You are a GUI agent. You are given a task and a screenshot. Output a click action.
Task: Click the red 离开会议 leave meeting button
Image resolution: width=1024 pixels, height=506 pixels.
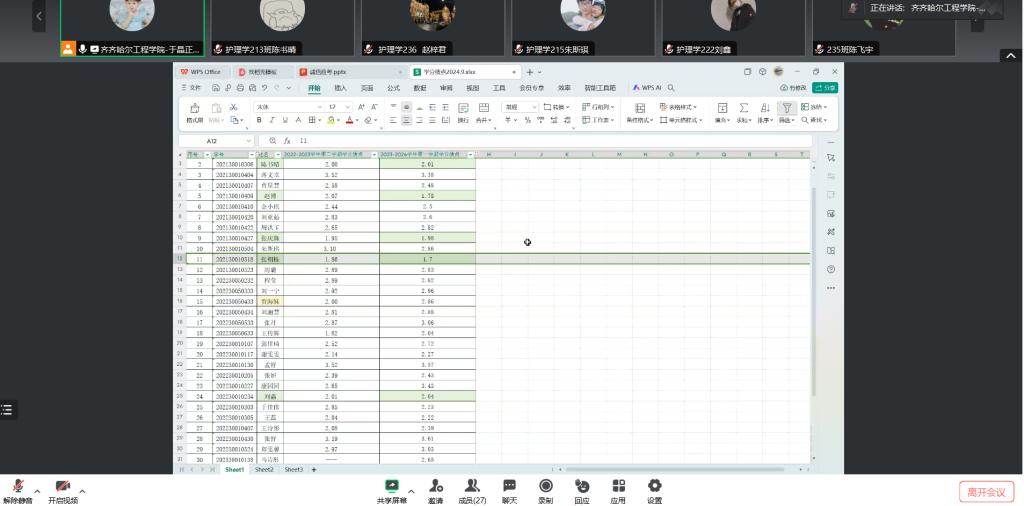[986, 491]
